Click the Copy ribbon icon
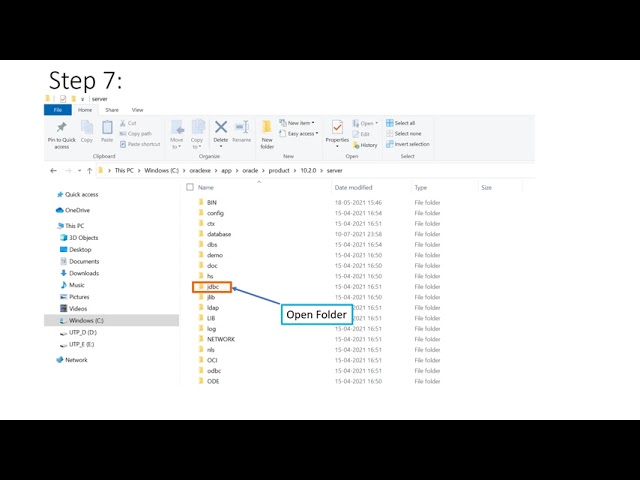Image resolution: width=640 pixels, height=480 pixels. (x=87, y=127)
